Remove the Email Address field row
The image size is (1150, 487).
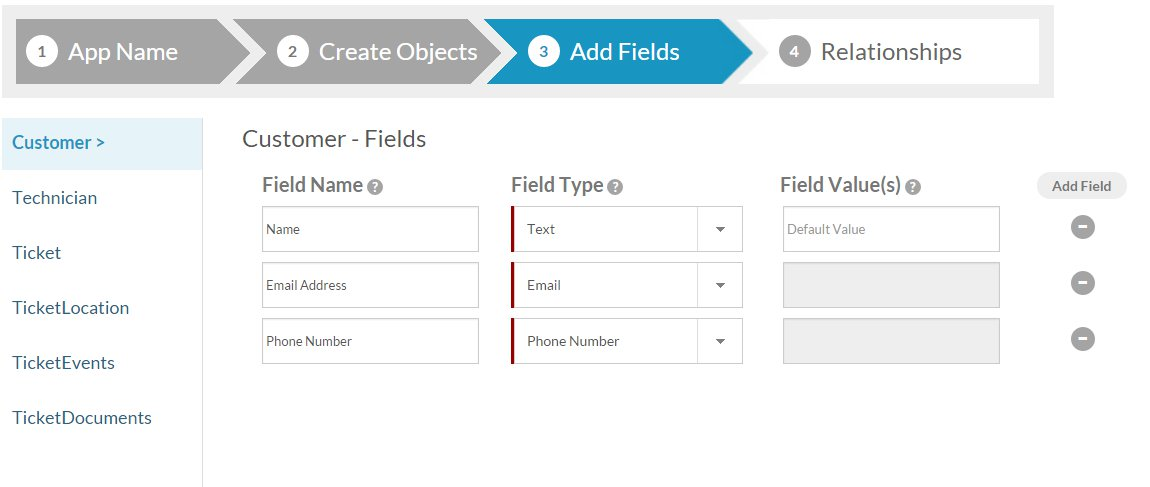pyautogui.click(x=1082, y=284)
